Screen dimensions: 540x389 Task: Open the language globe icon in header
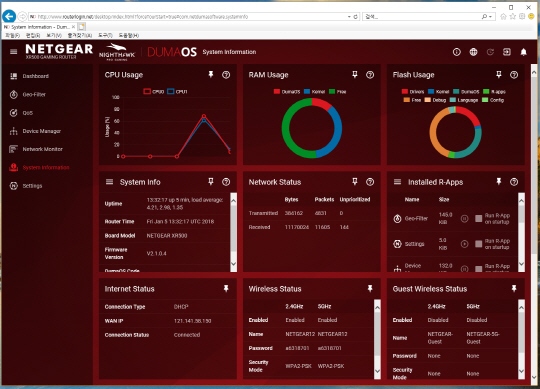point(474,52)
